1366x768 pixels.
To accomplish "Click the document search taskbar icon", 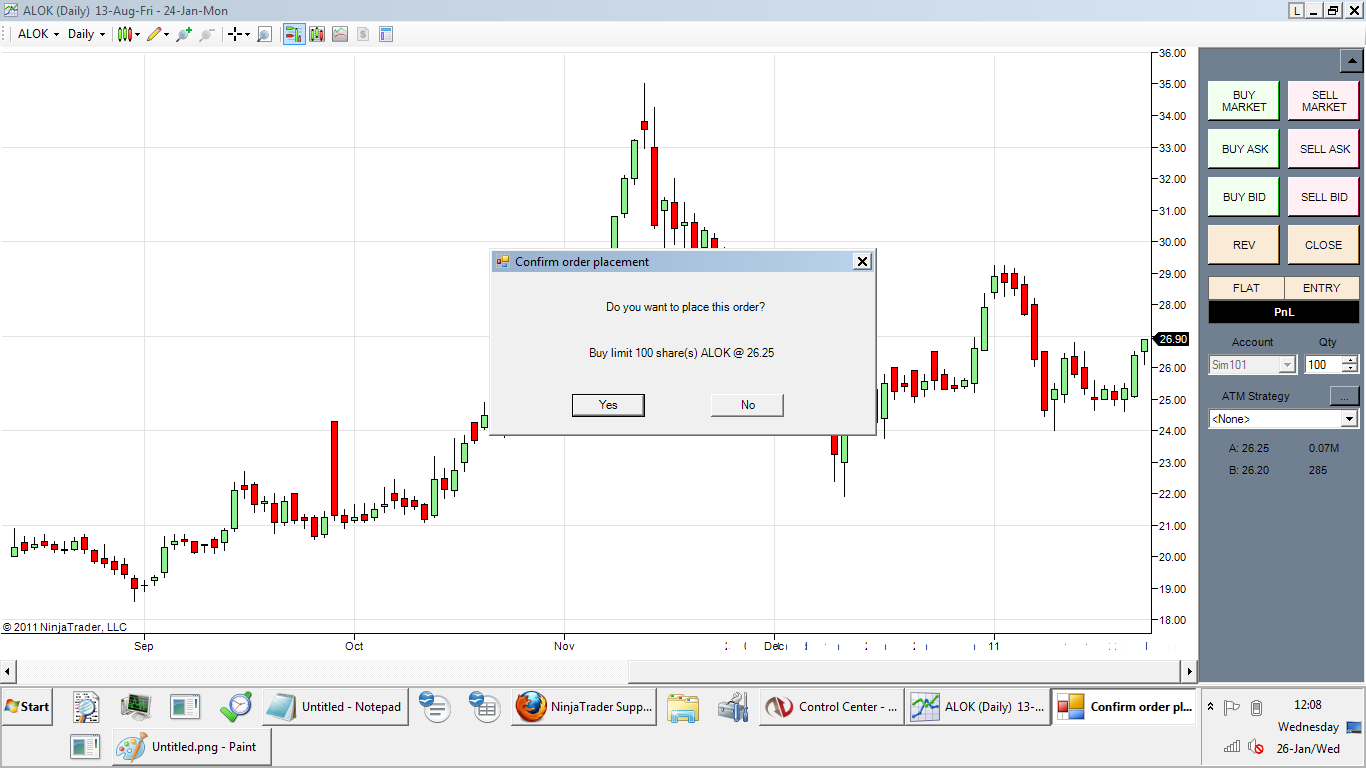I will coord(86,707).
